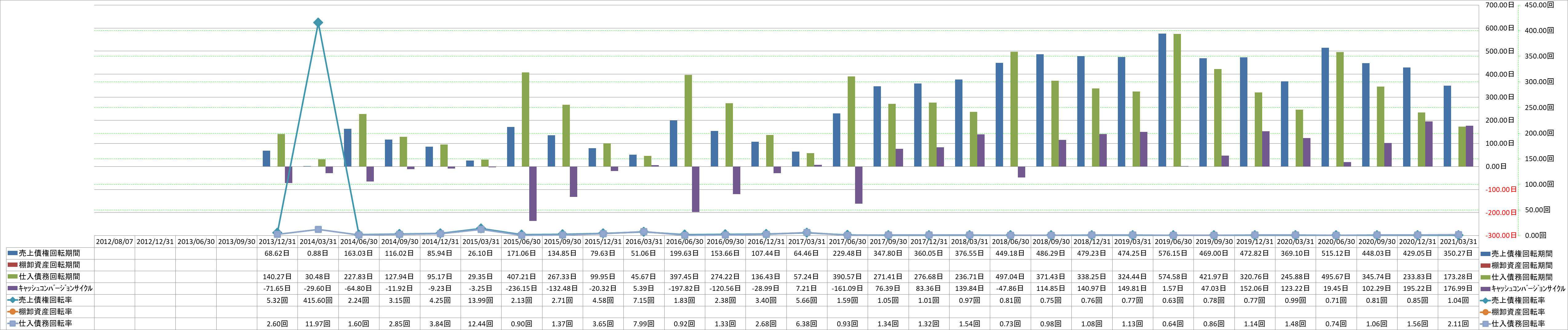This screenshot has width=1568, height=330.
Task: Click the cell showing 12.44回
Action: [x=481, y=323]
